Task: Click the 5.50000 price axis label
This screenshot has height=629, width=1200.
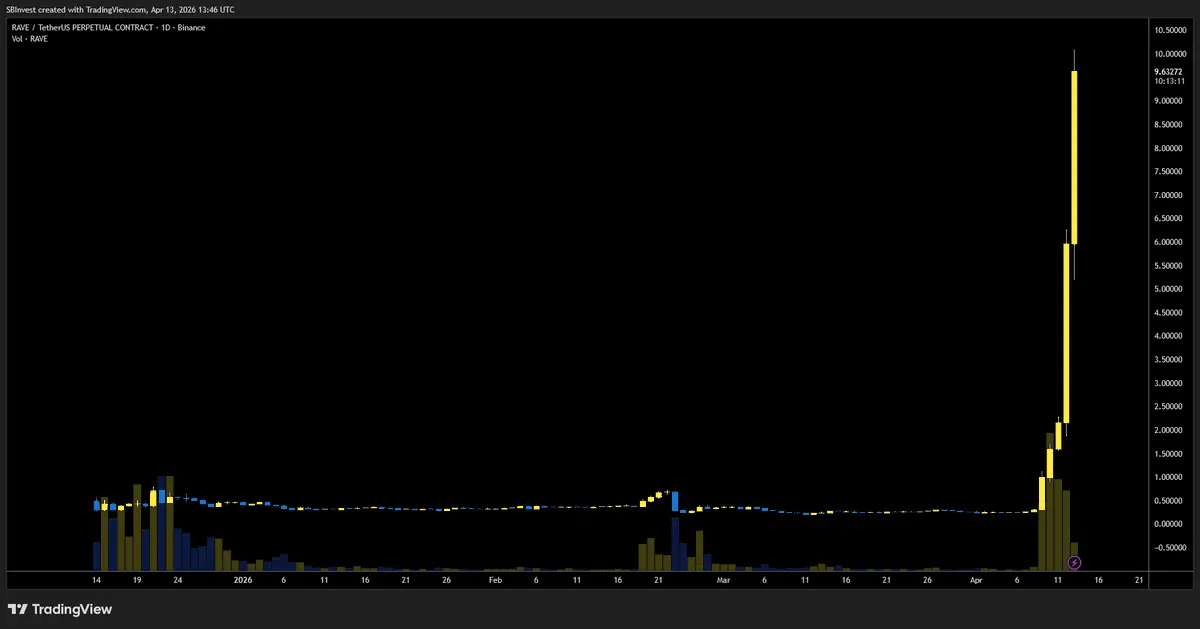Action: pos(1170,266)
